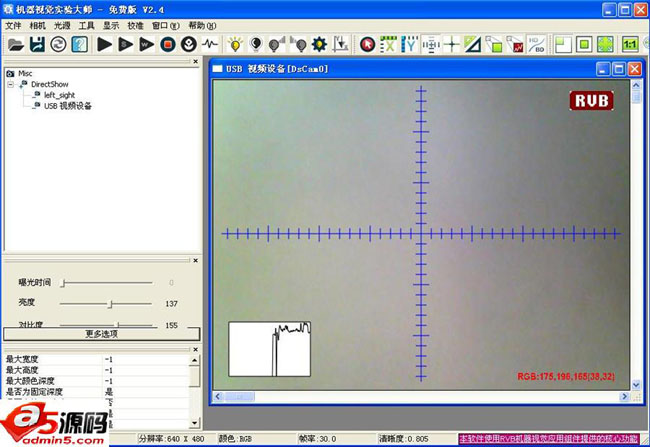Toggle the crosshair overlay toolbar icon
The image size is (650, 447).
point(452,44)
